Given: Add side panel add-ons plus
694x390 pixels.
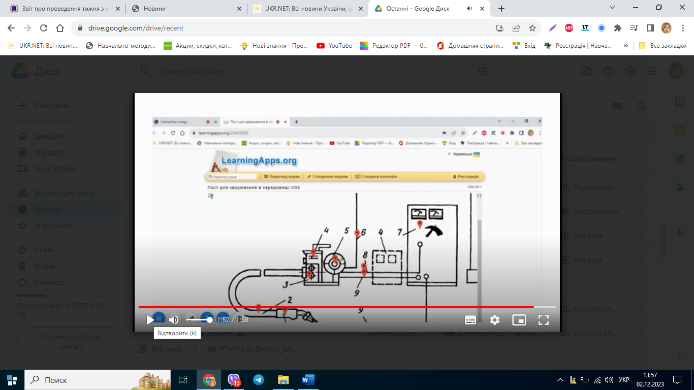Looking at the screenshot, I should pos(680,232).
